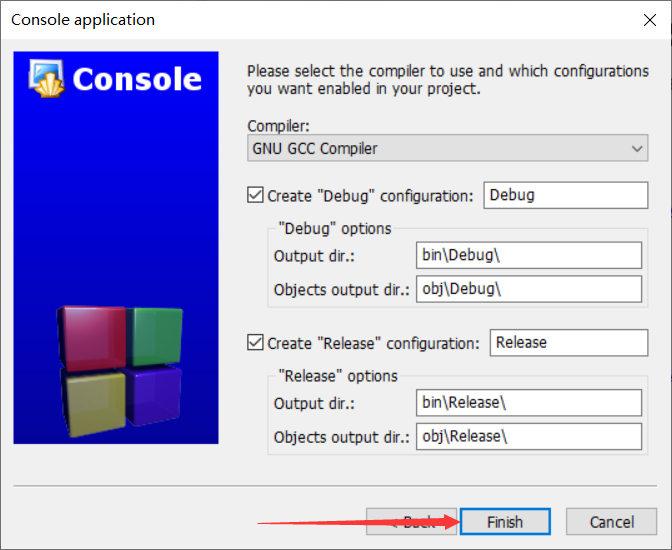Click the Debug Objects output dir field
Viewport: 672px width, 550px height.
tap(529, 289)
